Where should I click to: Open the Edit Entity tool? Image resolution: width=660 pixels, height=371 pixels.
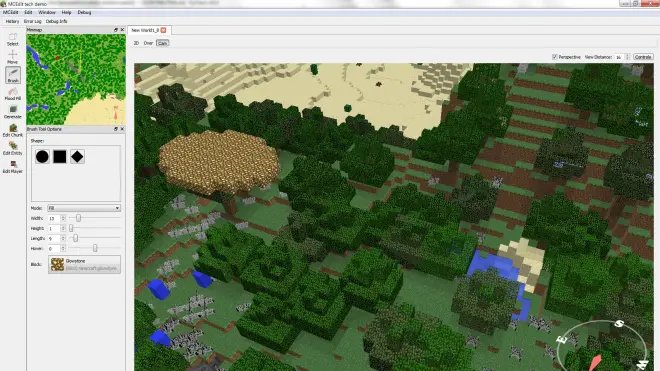point(13,148)
